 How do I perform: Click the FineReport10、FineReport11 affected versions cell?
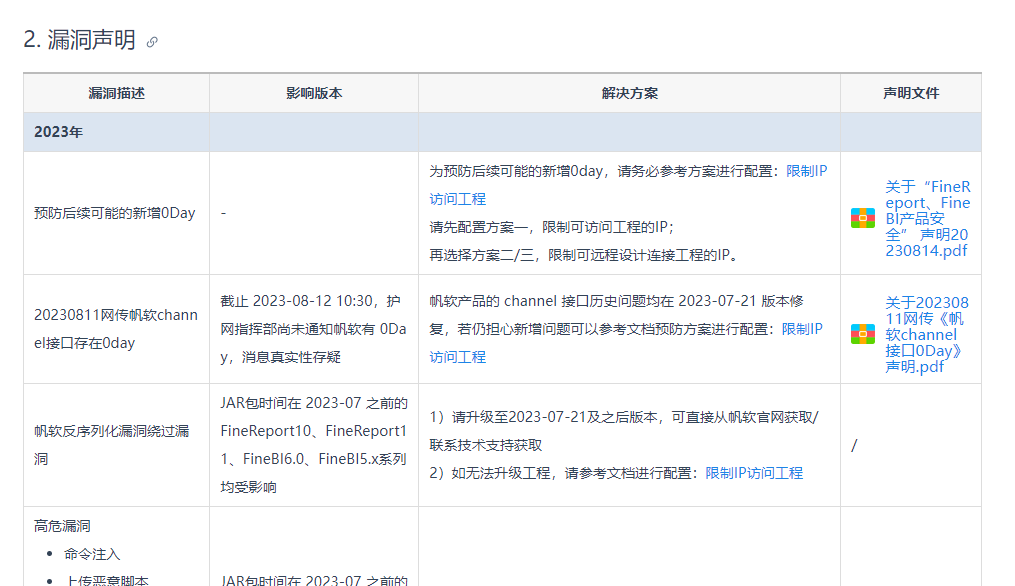tap(314, 445)
